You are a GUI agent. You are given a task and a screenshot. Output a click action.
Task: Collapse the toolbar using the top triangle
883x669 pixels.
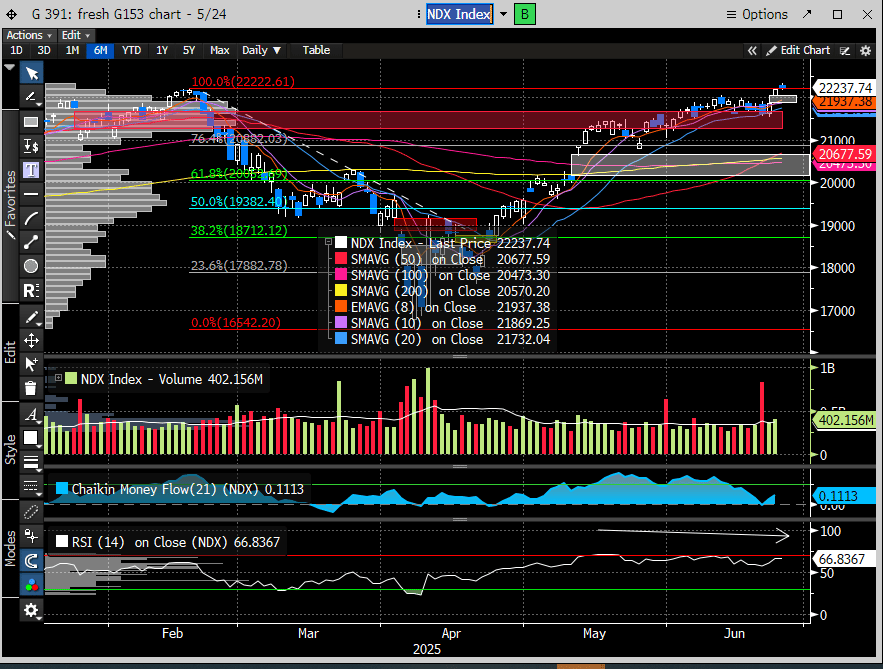pyautogui.click(x=9, y=67)
